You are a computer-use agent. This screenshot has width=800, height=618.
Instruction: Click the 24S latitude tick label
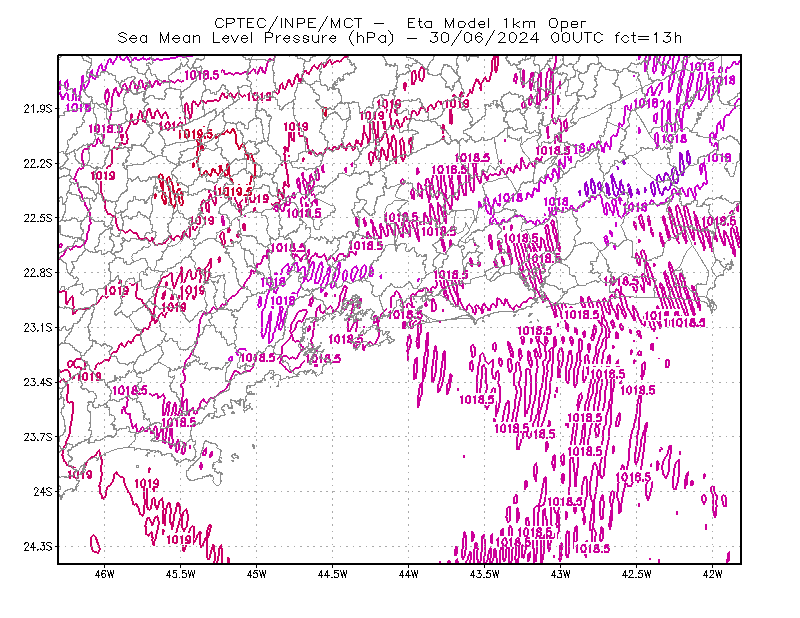42,491
